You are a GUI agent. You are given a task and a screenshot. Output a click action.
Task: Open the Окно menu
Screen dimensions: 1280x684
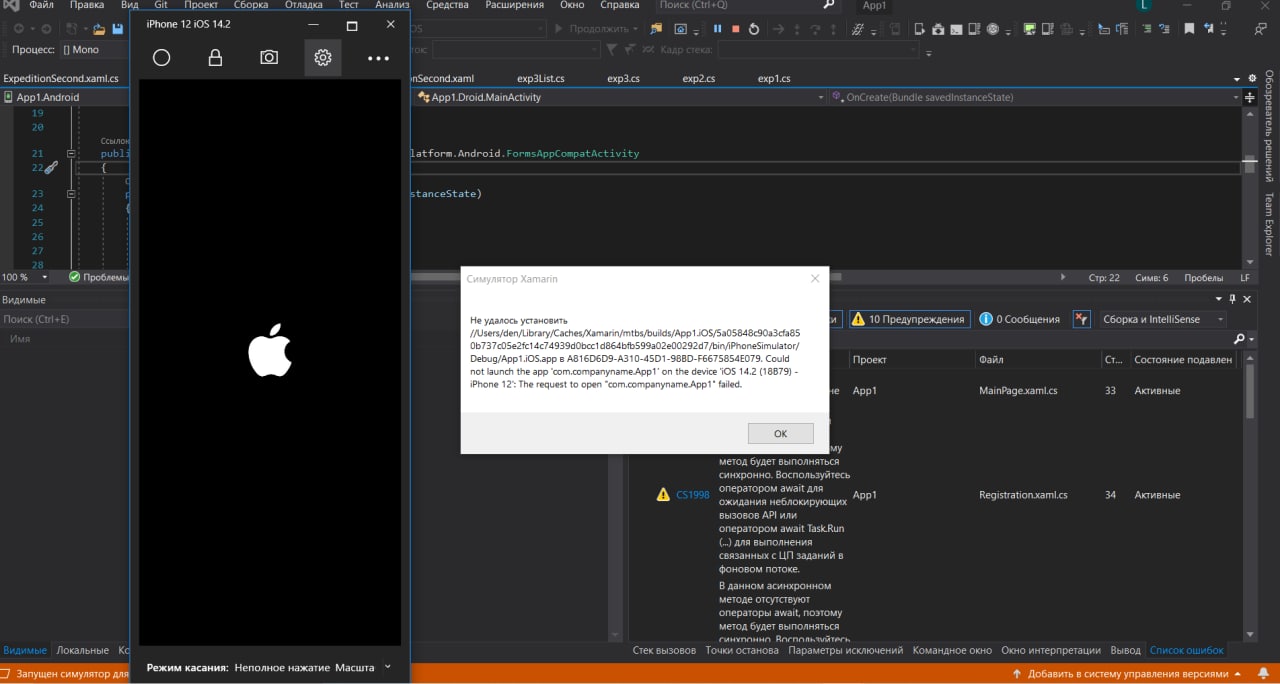572,5
